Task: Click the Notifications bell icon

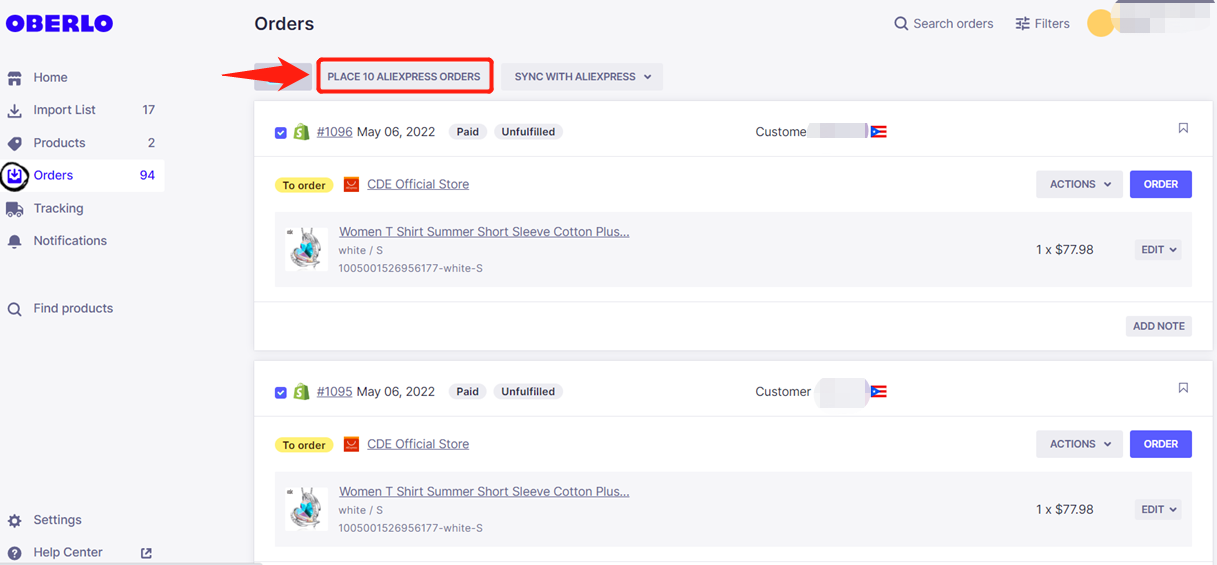Action: pos(15,241)
